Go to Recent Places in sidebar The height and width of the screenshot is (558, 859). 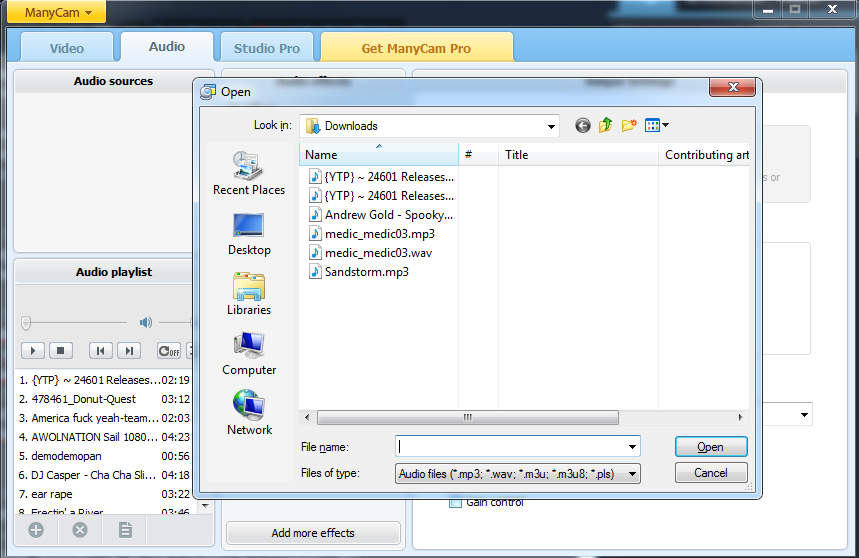(249, 174)
